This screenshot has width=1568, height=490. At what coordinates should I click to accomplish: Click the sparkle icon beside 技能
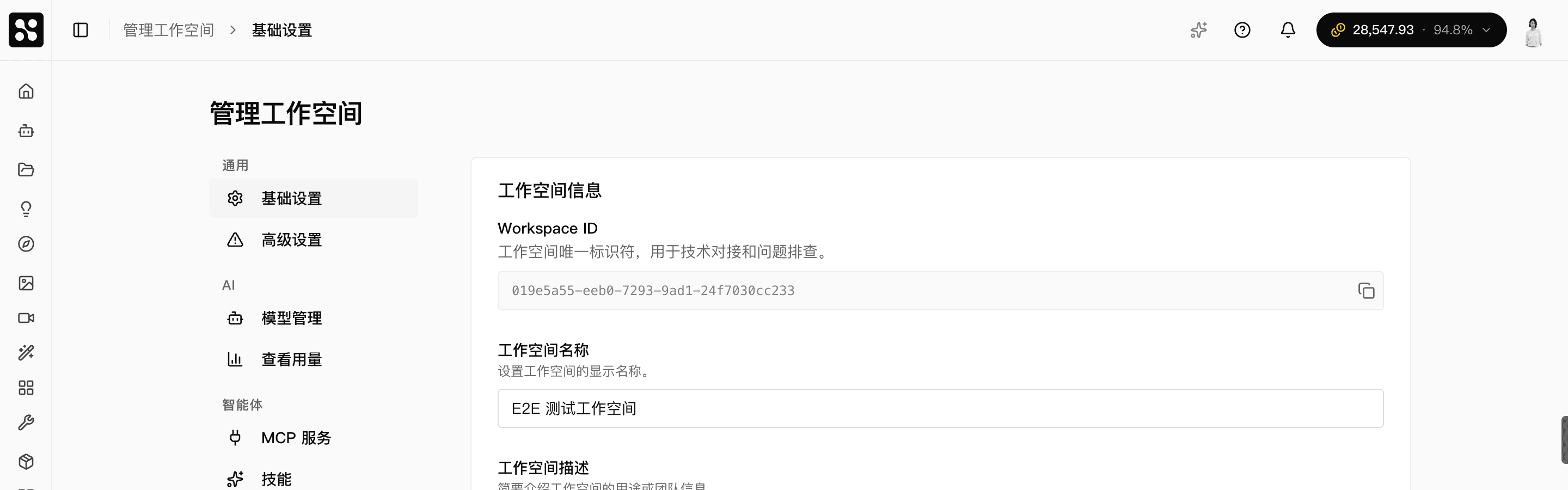(x=235, y=479)
